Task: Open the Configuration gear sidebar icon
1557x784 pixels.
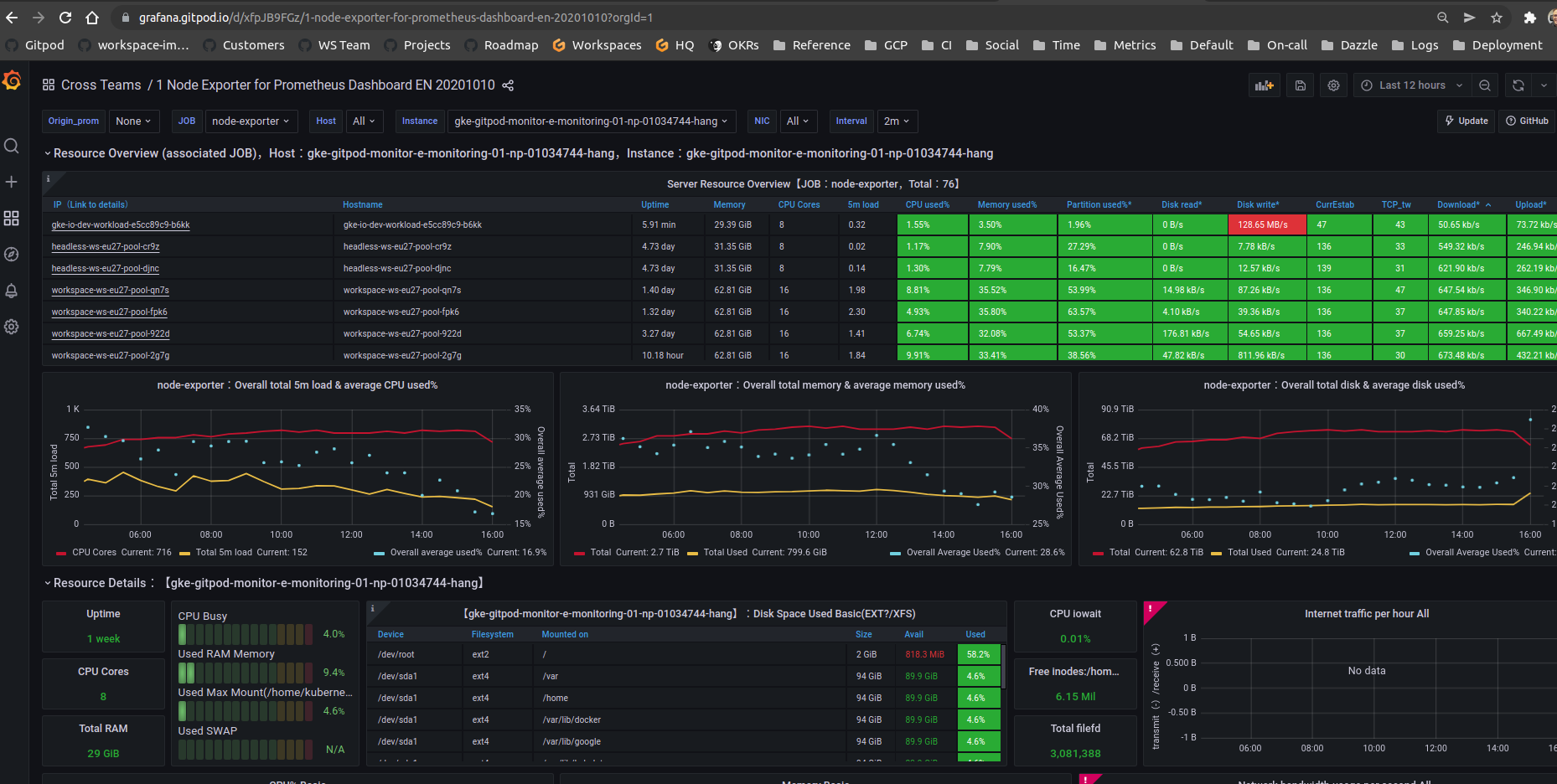Action: coord(12,327)
